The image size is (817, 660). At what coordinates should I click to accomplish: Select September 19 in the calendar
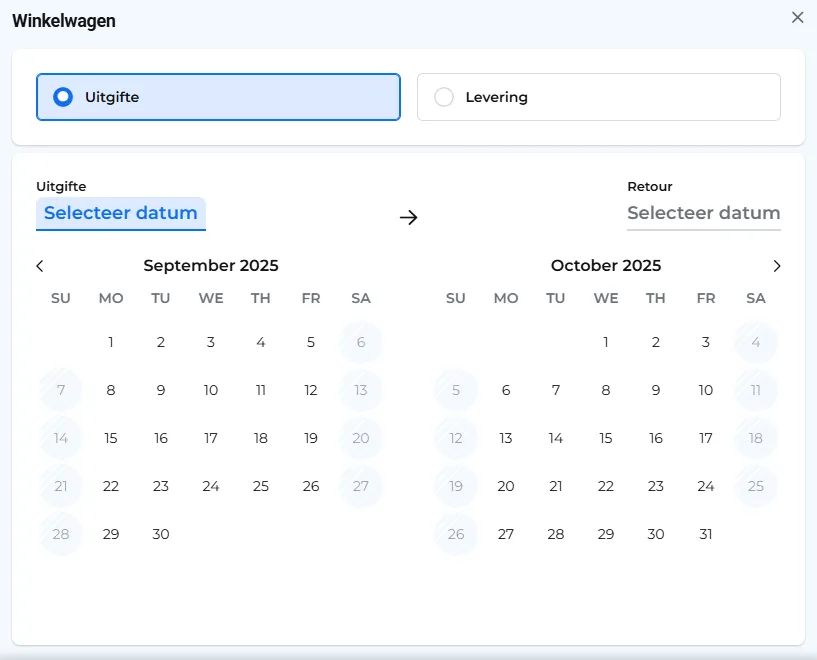311,438
